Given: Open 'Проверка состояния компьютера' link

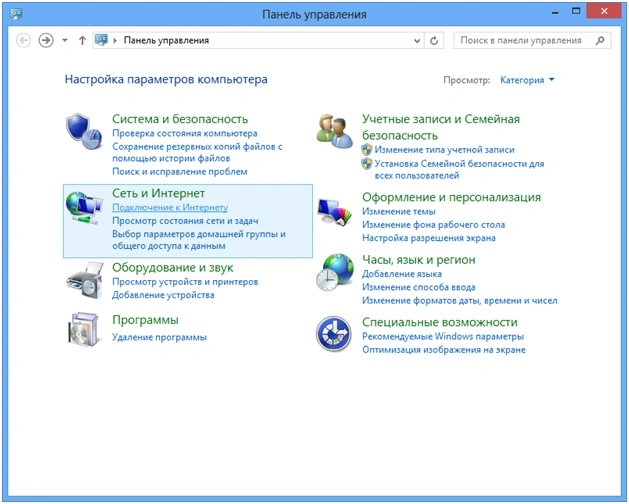Looking at the screenshot, I should tap(185, 133).
